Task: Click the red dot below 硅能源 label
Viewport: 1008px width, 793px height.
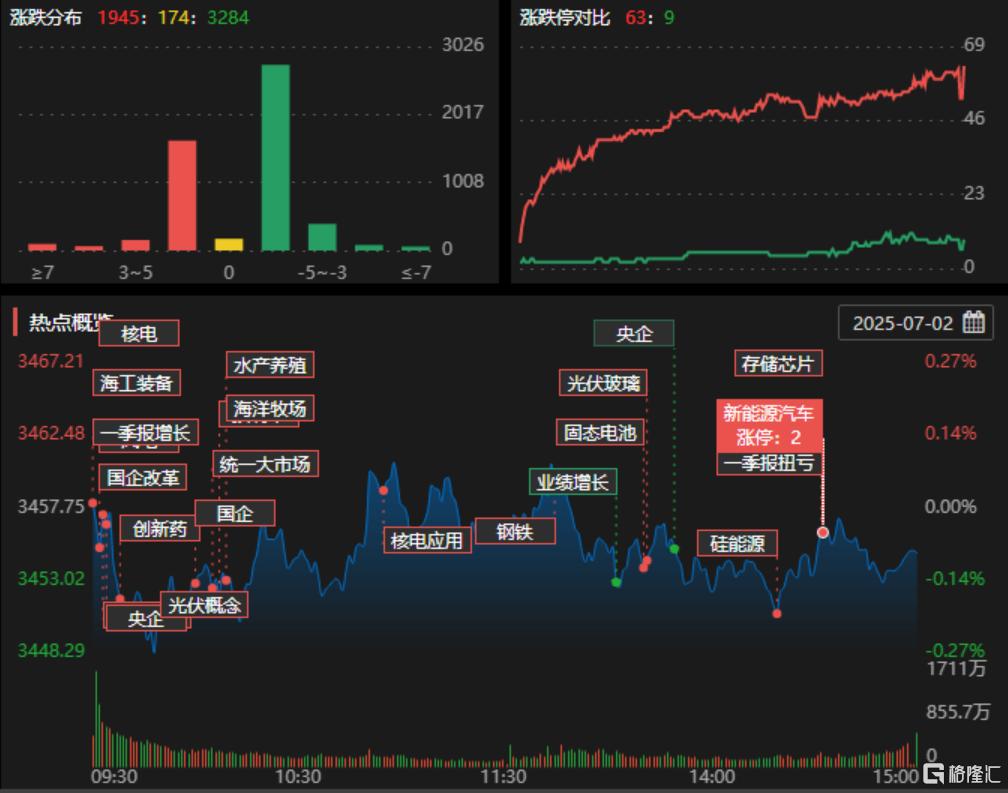Action: coord(777,613)
